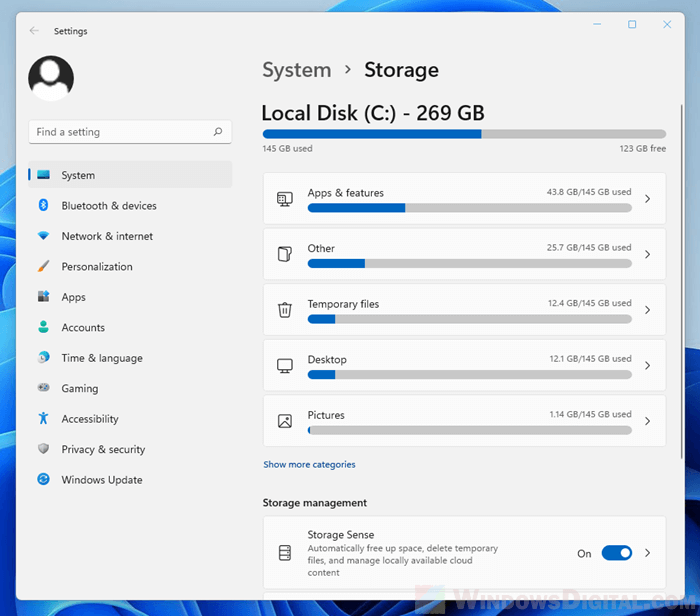Image resolution: width=700 pixels, height=616 pixels.
Task: Click the Other category file icon
Action: point(285,254)
